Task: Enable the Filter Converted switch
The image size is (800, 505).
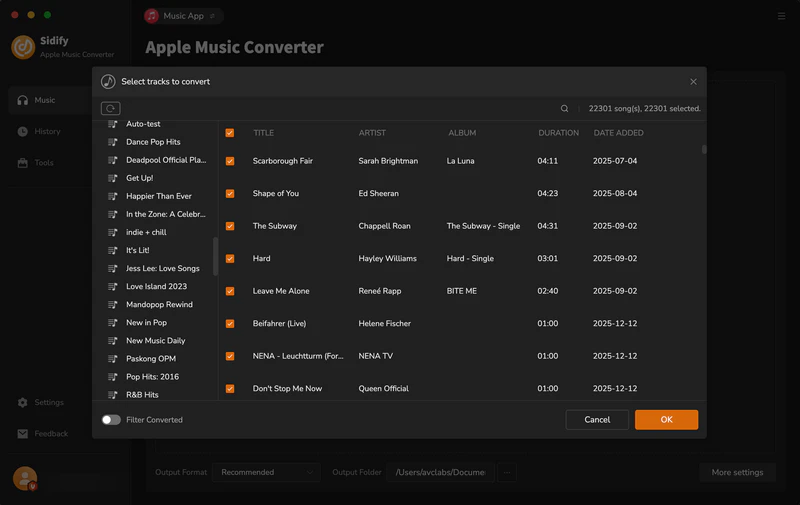Action: coord(111,420)
